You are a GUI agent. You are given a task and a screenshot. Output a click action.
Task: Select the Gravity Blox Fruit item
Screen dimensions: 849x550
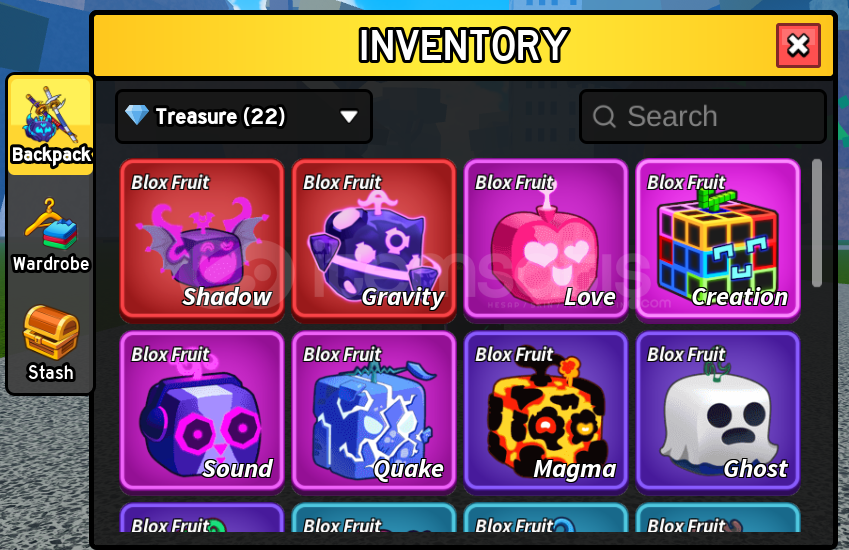[x=374, y=240]
